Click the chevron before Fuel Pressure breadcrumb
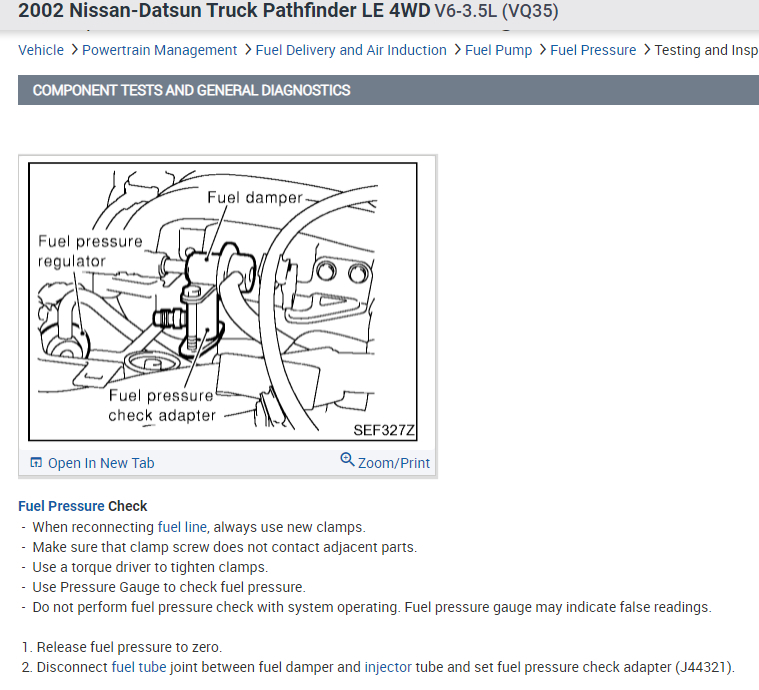759x690 pixels. click(x=542, y=50)
